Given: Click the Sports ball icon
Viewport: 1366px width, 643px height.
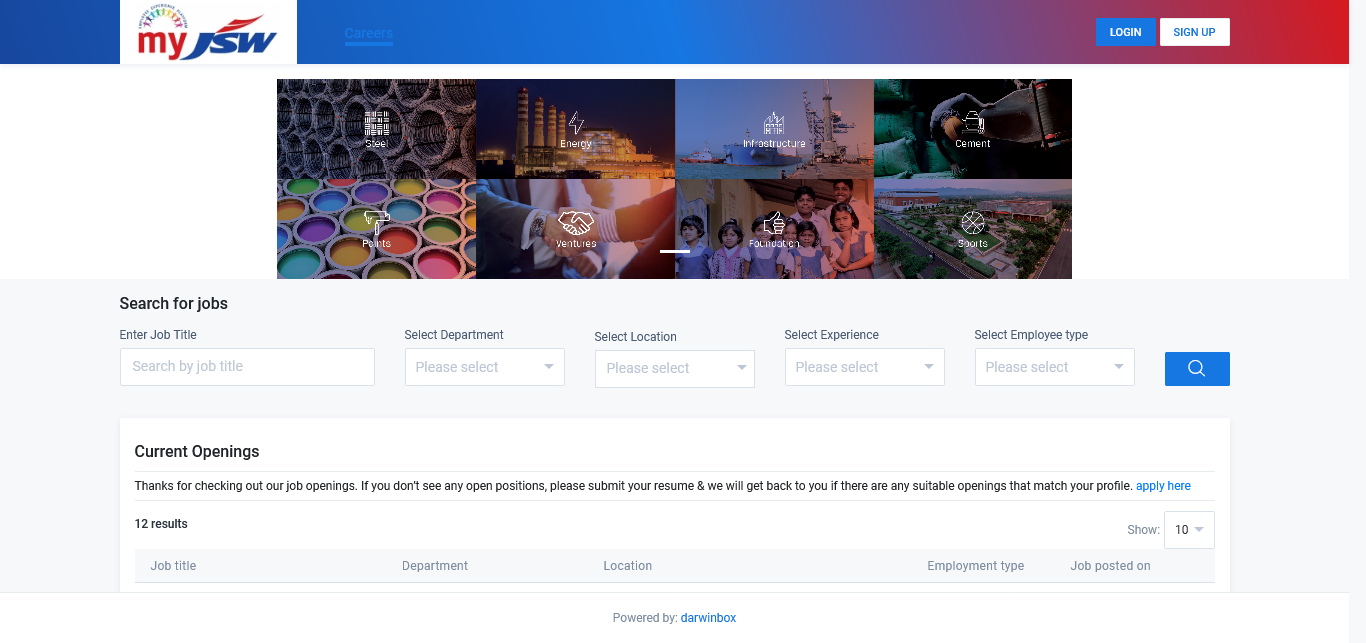Looking at the screenshot, I should click(972, 222).
